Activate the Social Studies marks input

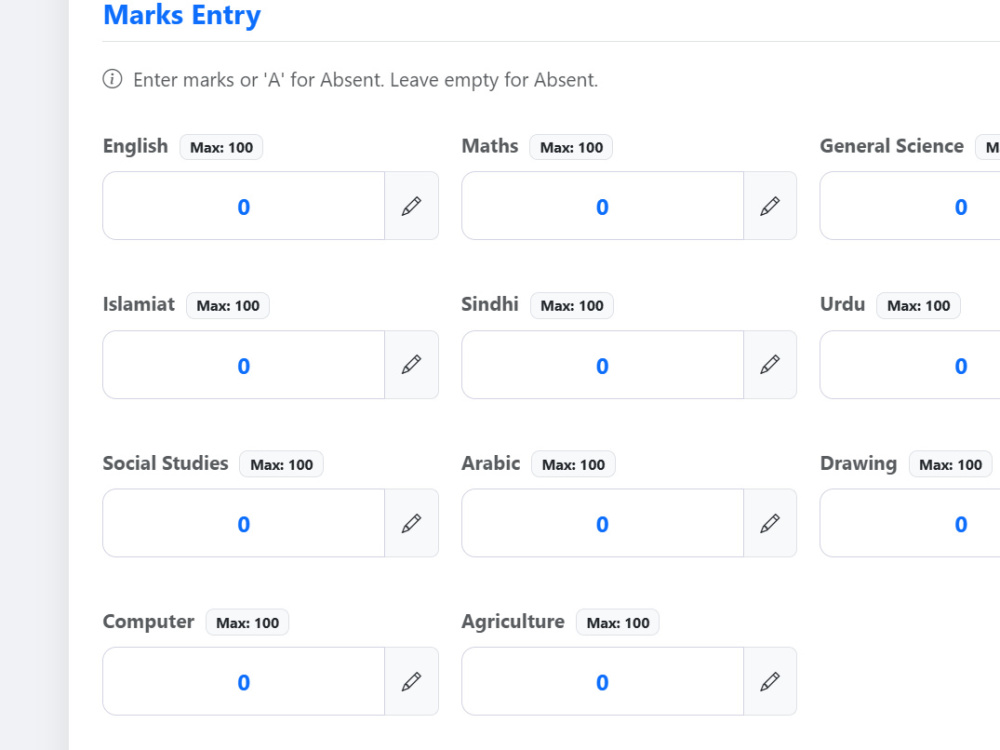[244, 523]
